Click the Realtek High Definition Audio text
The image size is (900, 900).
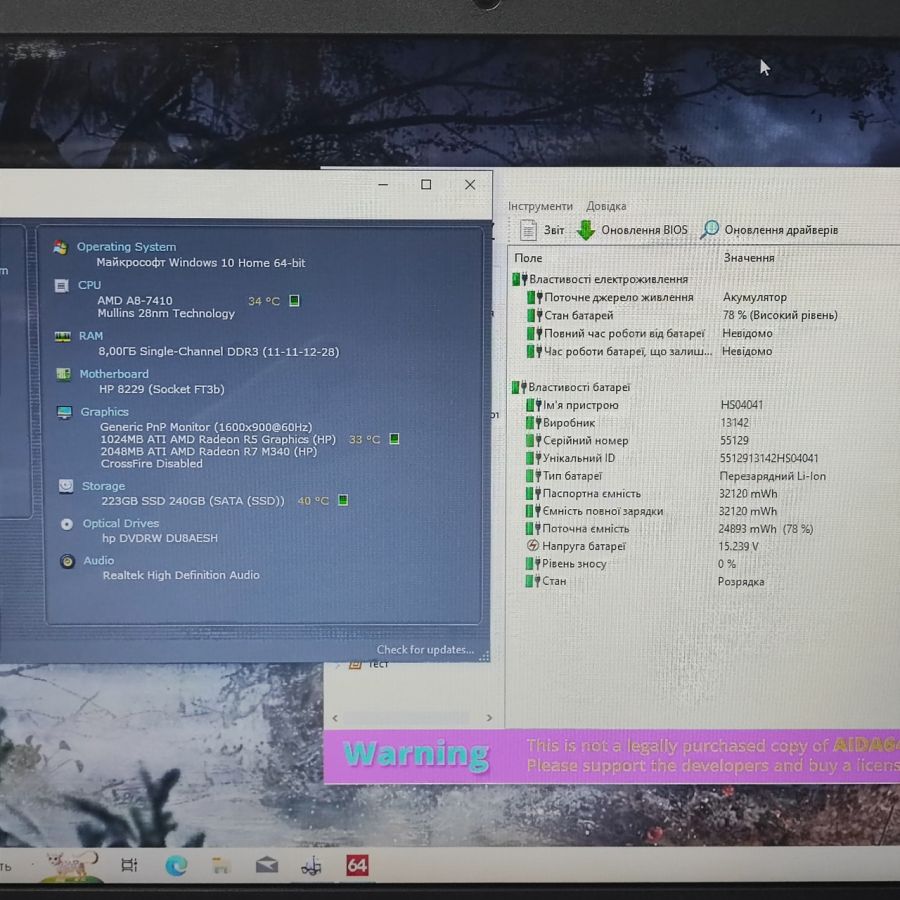click(x=181, y=575)
